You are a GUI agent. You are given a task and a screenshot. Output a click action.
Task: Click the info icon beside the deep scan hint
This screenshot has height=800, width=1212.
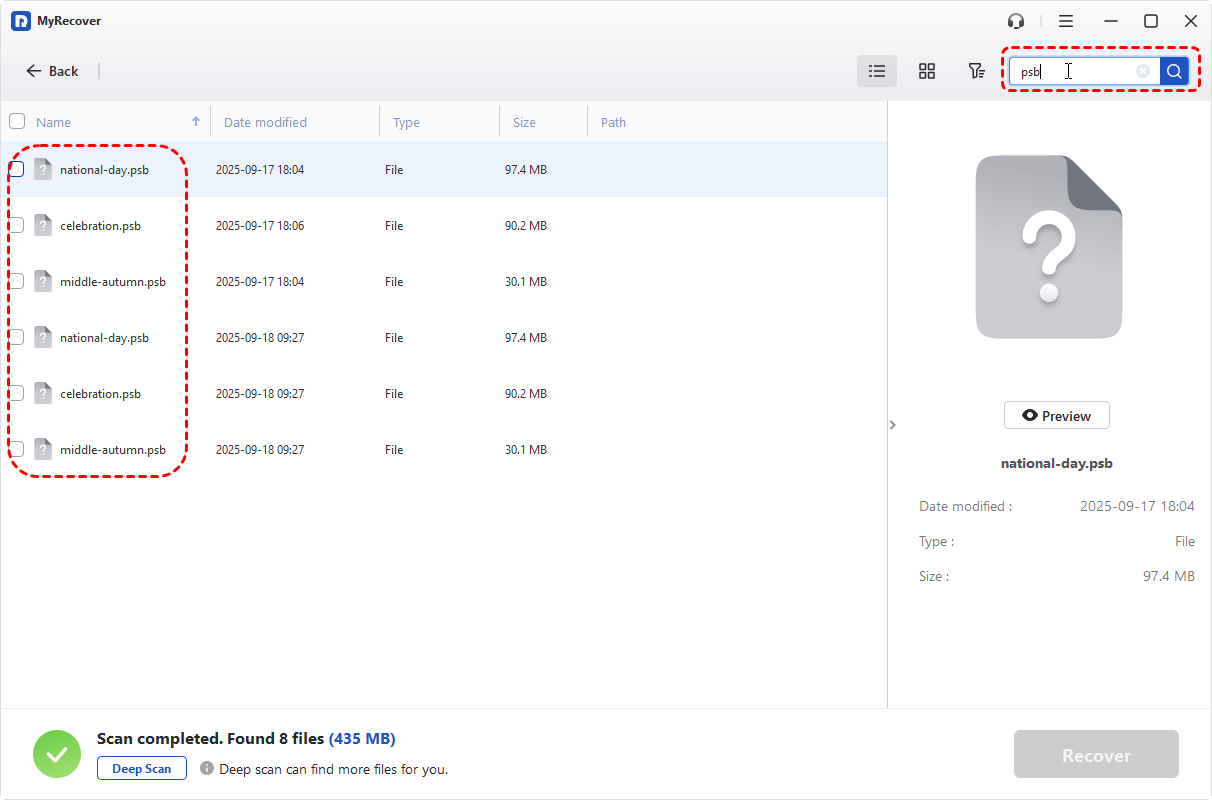[207, 768]
